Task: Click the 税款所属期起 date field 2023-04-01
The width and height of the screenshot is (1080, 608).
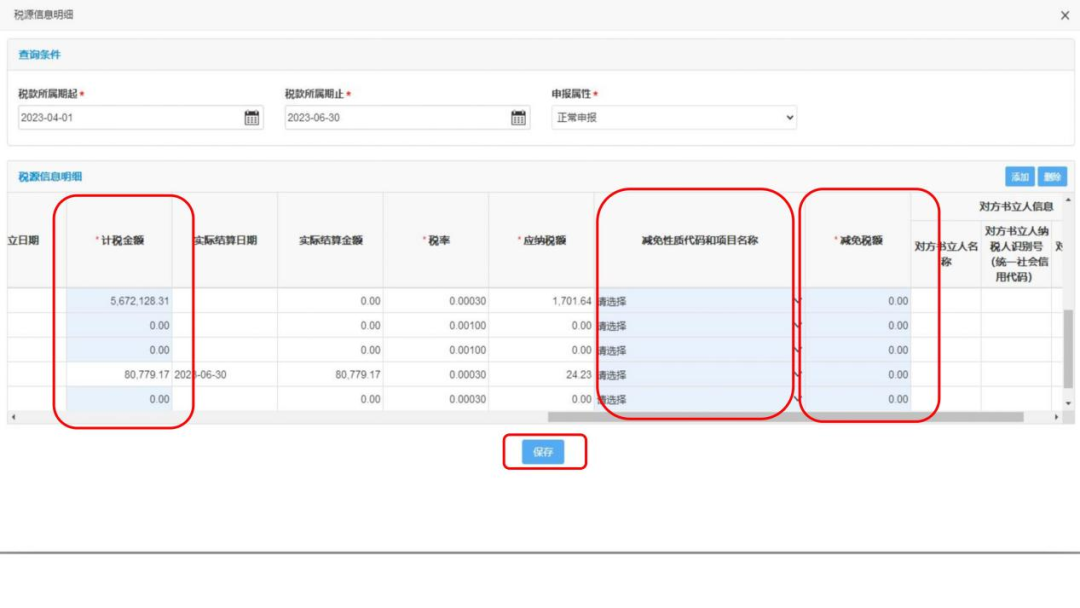Action: 130,118
